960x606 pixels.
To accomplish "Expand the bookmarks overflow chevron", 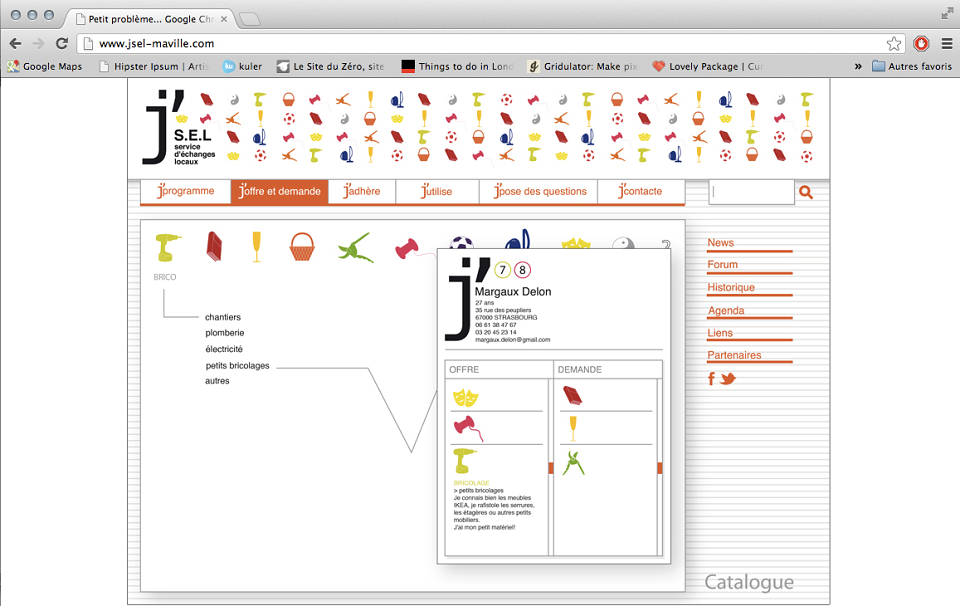I will click(858, 66).
